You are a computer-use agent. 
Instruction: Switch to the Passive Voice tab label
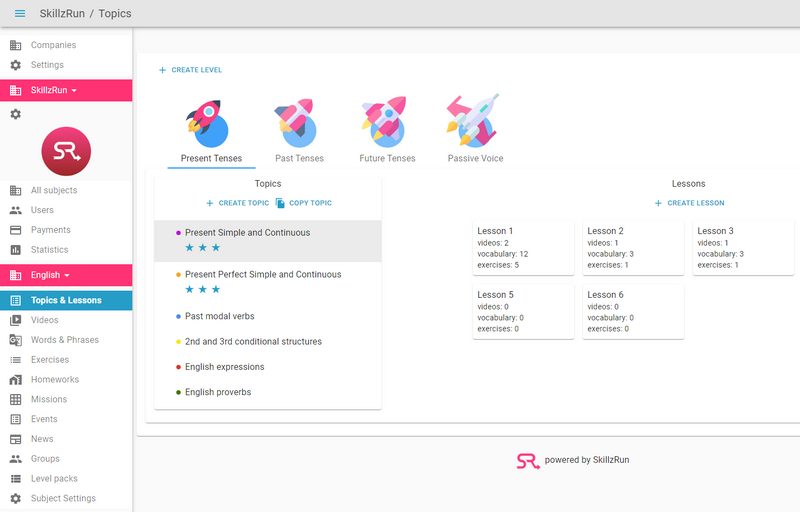[x=476, y=158]
